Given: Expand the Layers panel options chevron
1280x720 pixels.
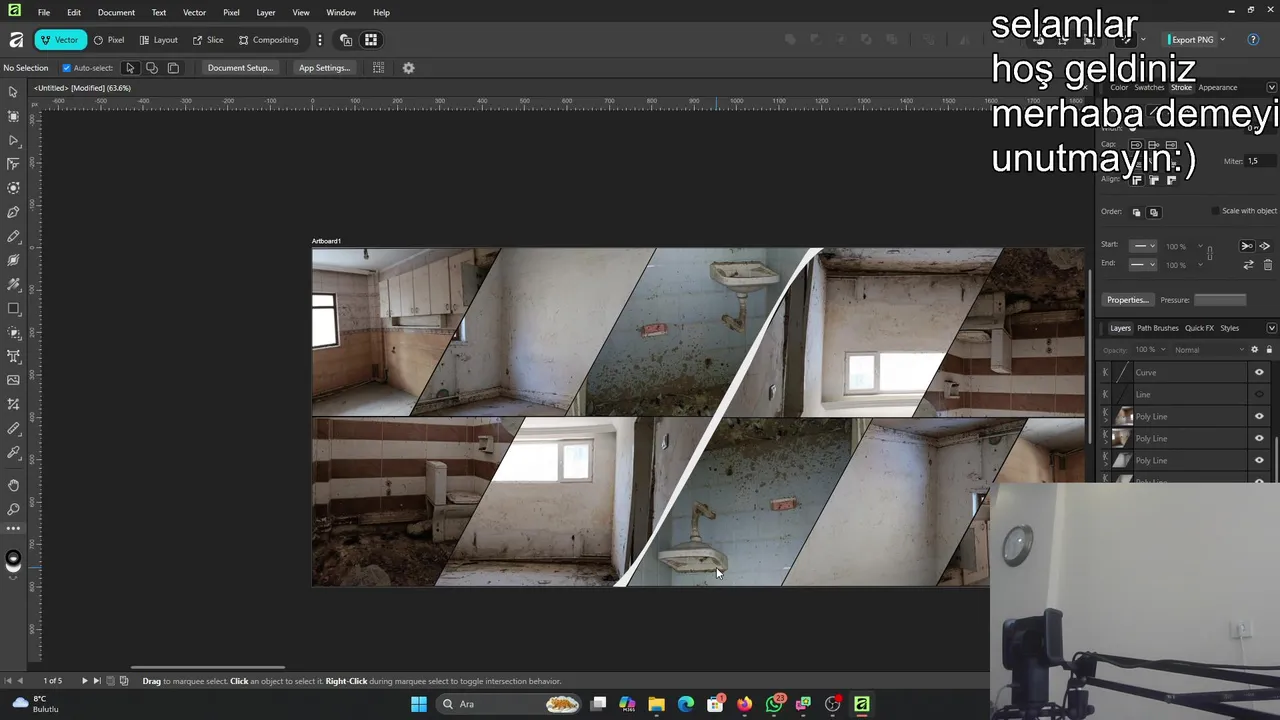Looking at the screenshot, I should (1271, 328).
